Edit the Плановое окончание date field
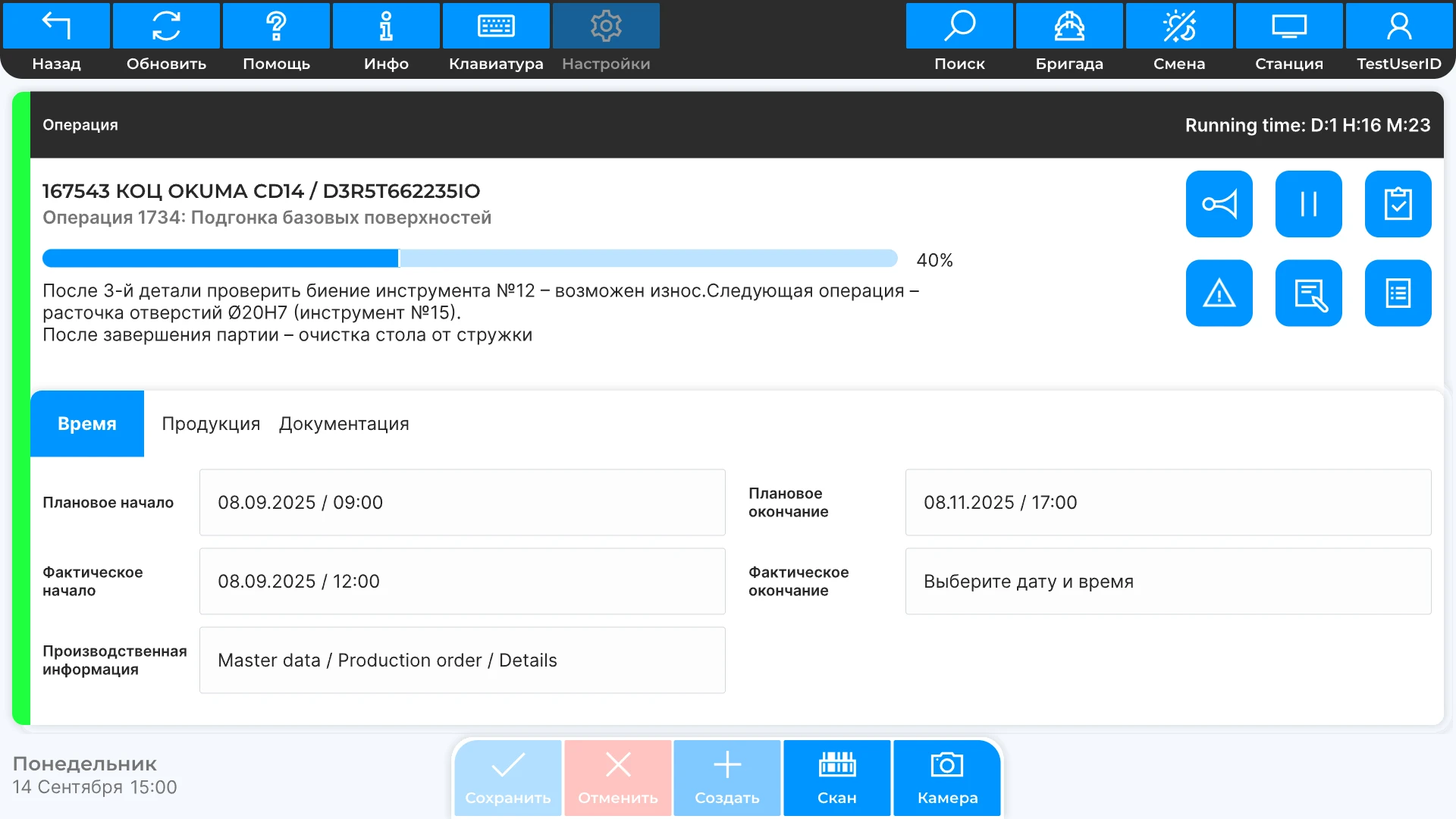Image resolution: width=1456 pixels, height=819 pixels. click(1169, 503)
